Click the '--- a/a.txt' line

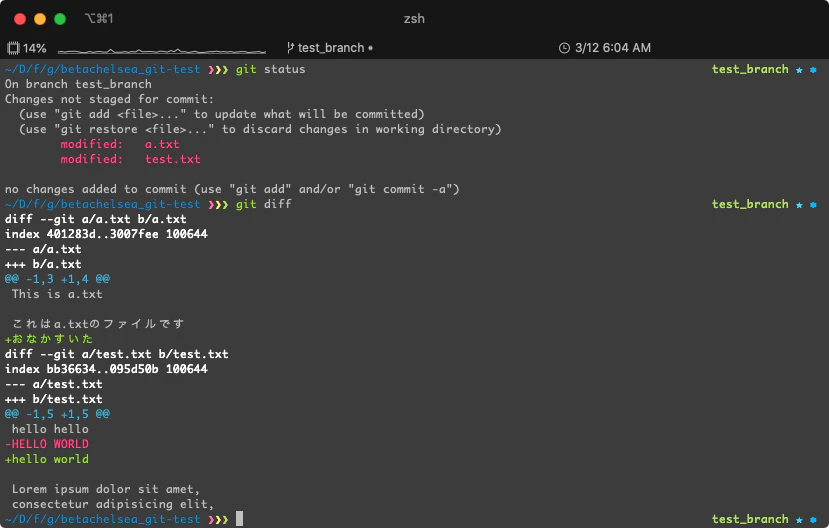tap(43, 249)
